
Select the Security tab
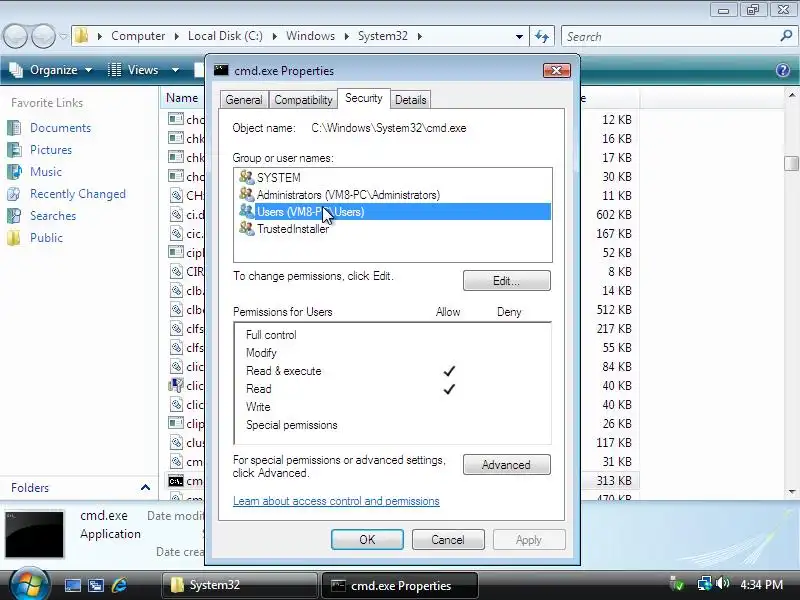coord(363,98)
